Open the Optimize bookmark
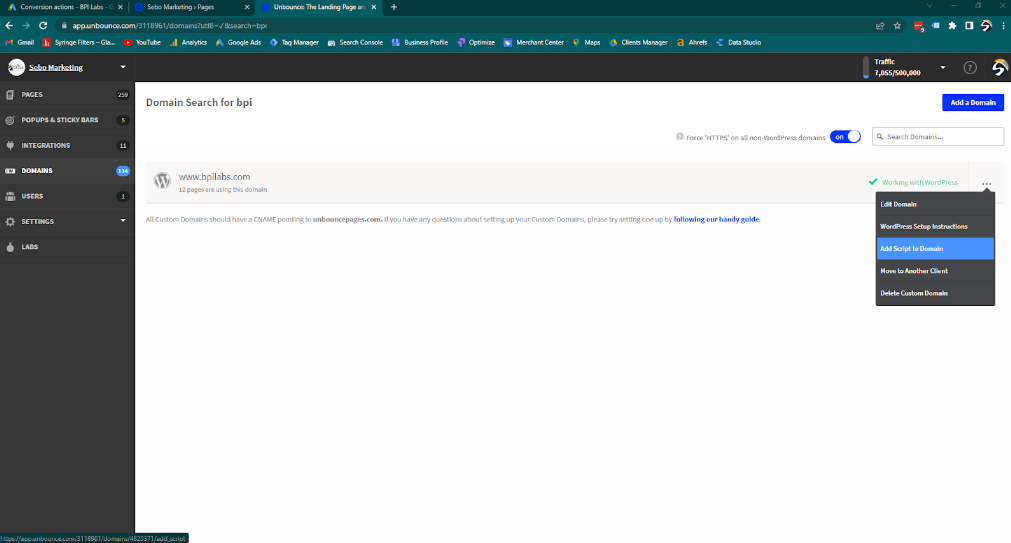 pyautogui.click(x=476, y=43)
